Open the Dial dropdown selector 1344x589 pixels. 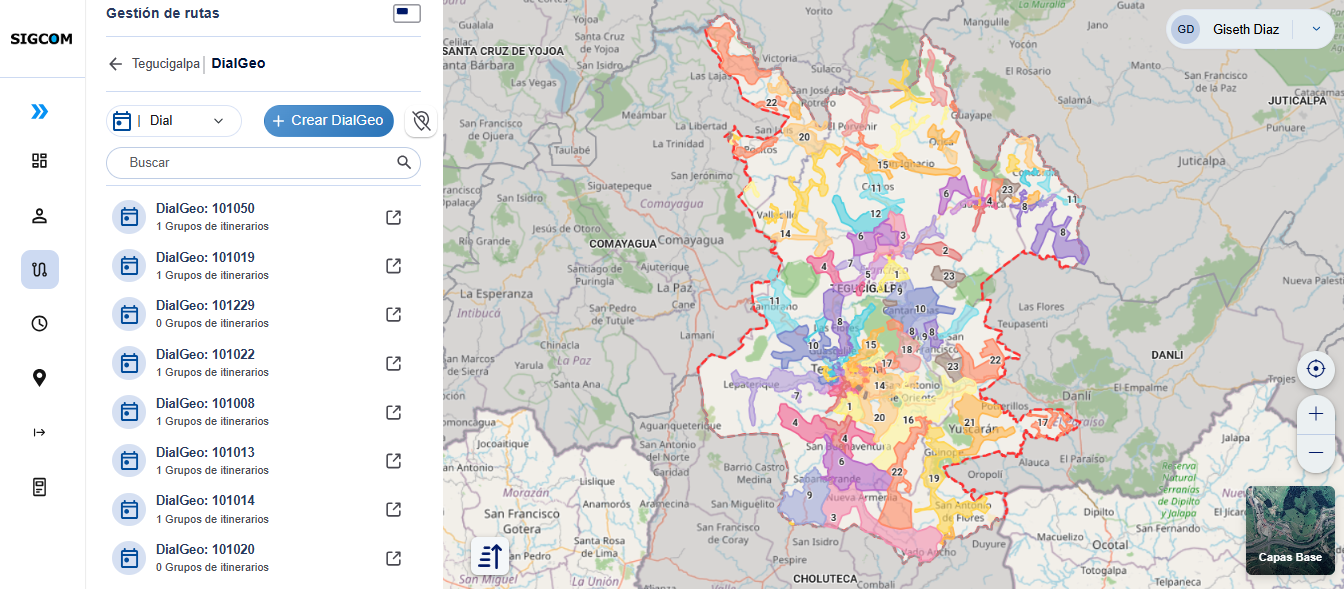pyautogui.click(x=174, y=121)
